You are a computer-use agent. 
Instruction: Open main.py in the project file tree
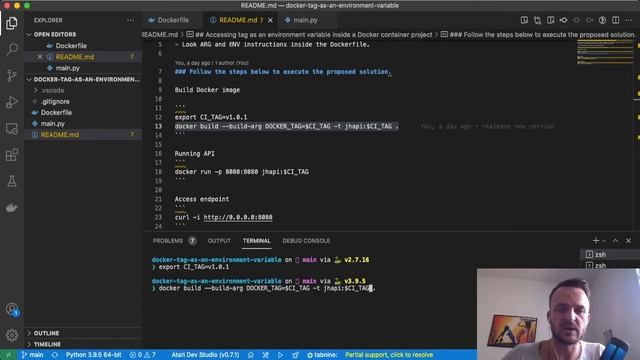point(53,123)
